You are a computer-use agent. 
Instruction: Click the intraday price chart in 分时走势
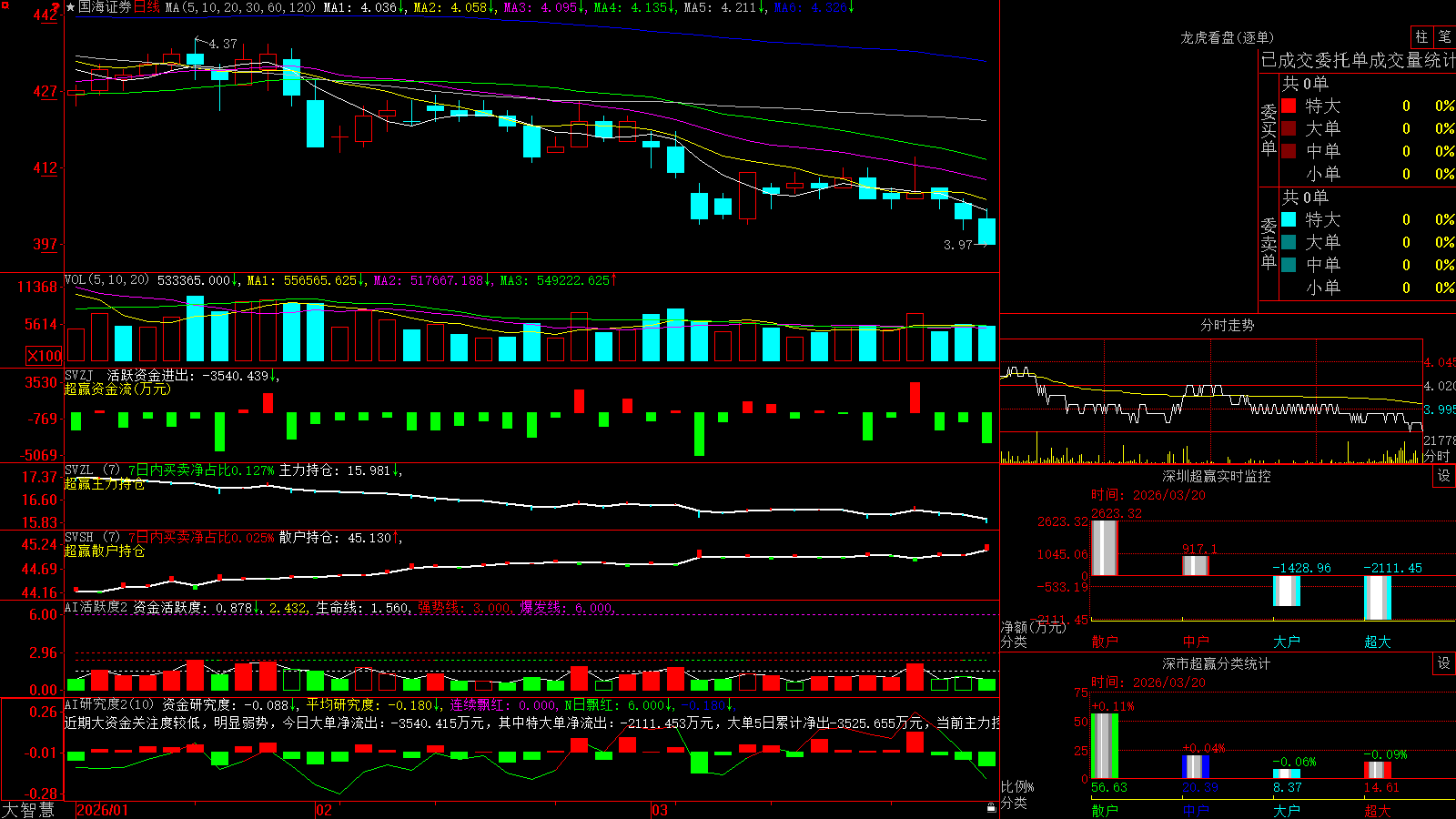(x=1211, y=386)
